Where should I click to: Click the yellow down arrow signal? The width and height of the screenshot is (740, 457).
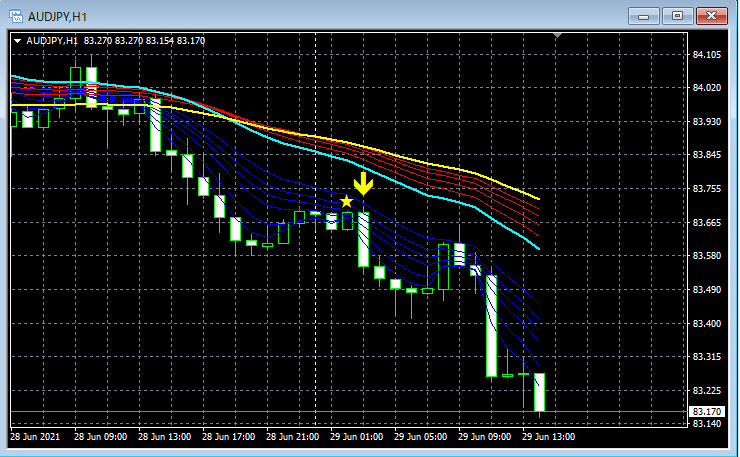pyautogui.click(x=363, y=184)
